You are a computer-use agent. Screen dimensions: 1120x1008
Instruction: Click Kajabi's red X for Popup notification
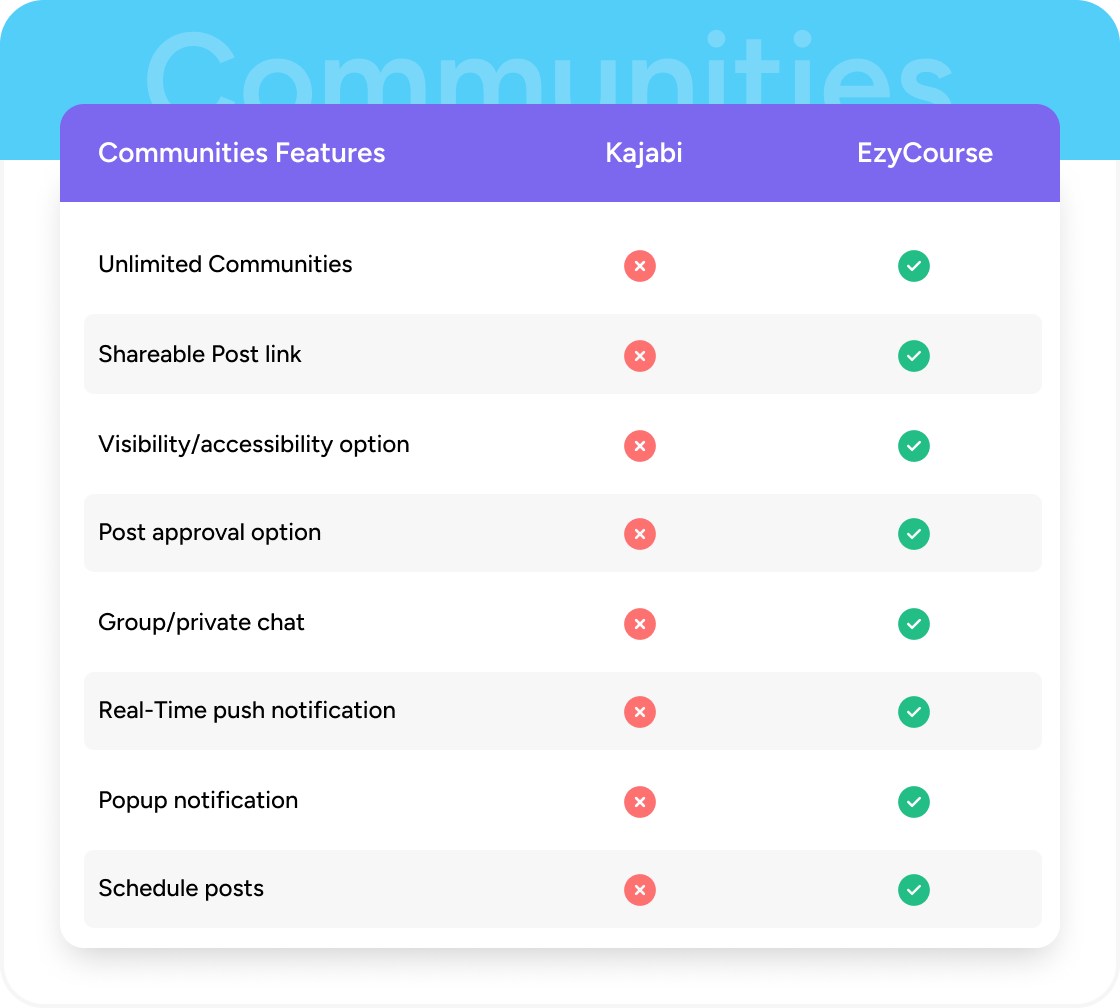[640, 802]
